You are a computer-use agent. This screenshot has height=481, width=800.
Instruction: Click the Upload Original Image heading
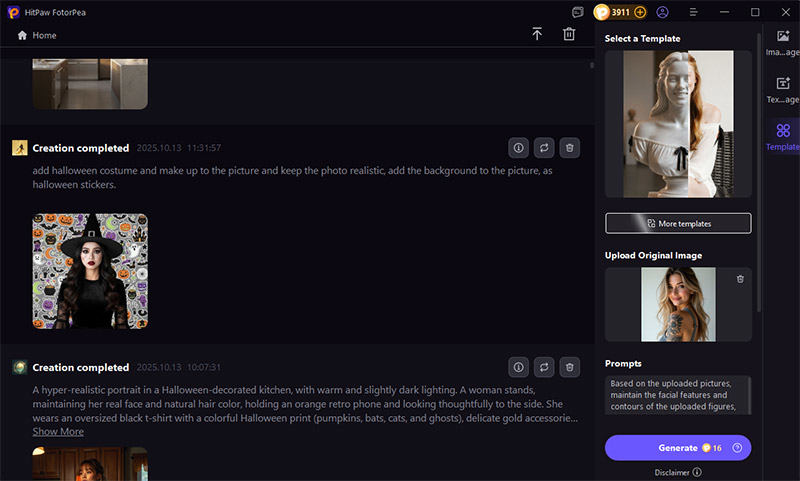654,256
